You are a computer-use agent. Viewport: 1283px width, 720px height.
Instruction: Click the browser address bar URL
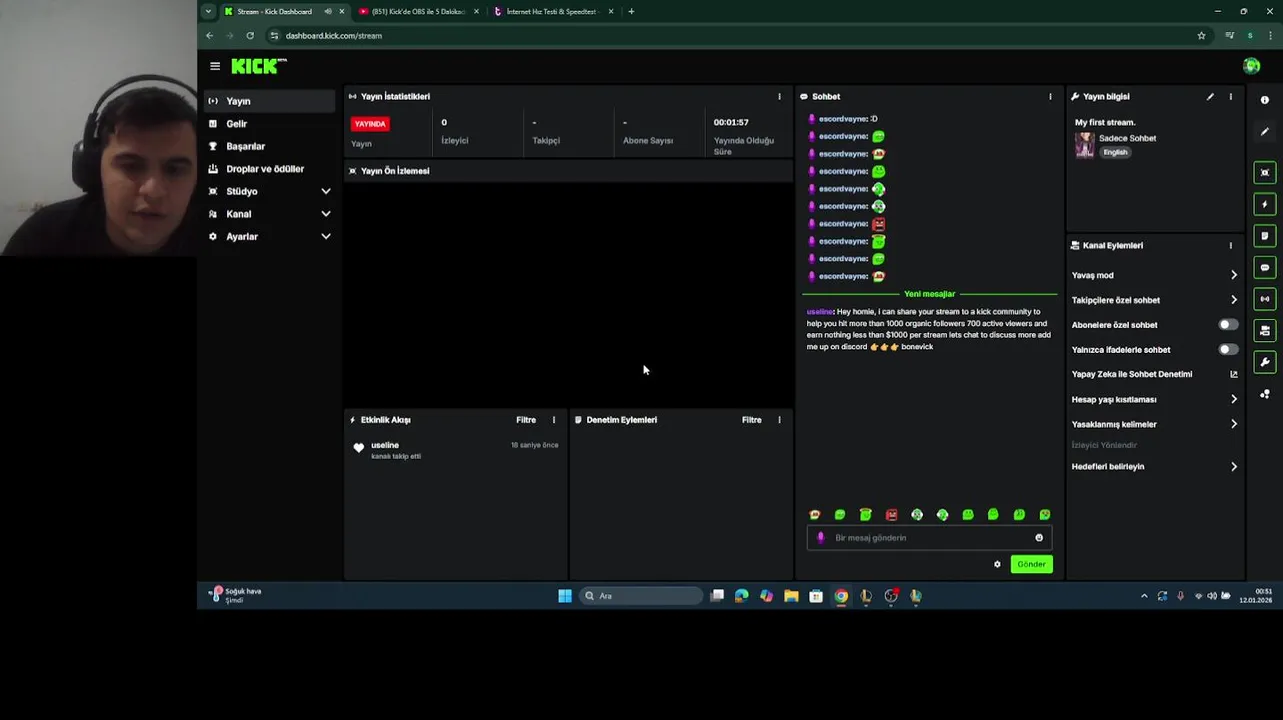pyautogui.click(x=334, y=36)
